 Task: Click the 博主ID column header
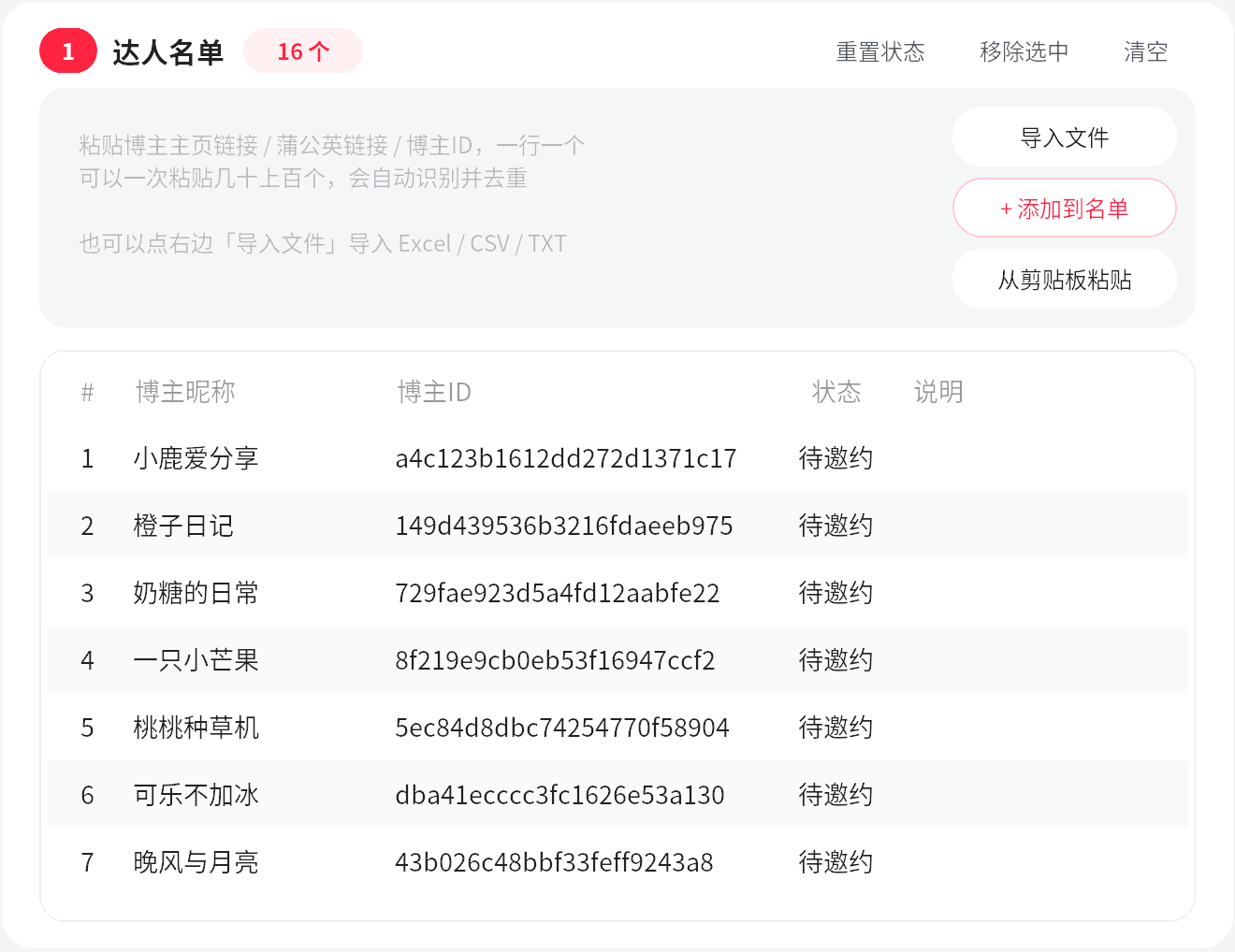point(434,392)
